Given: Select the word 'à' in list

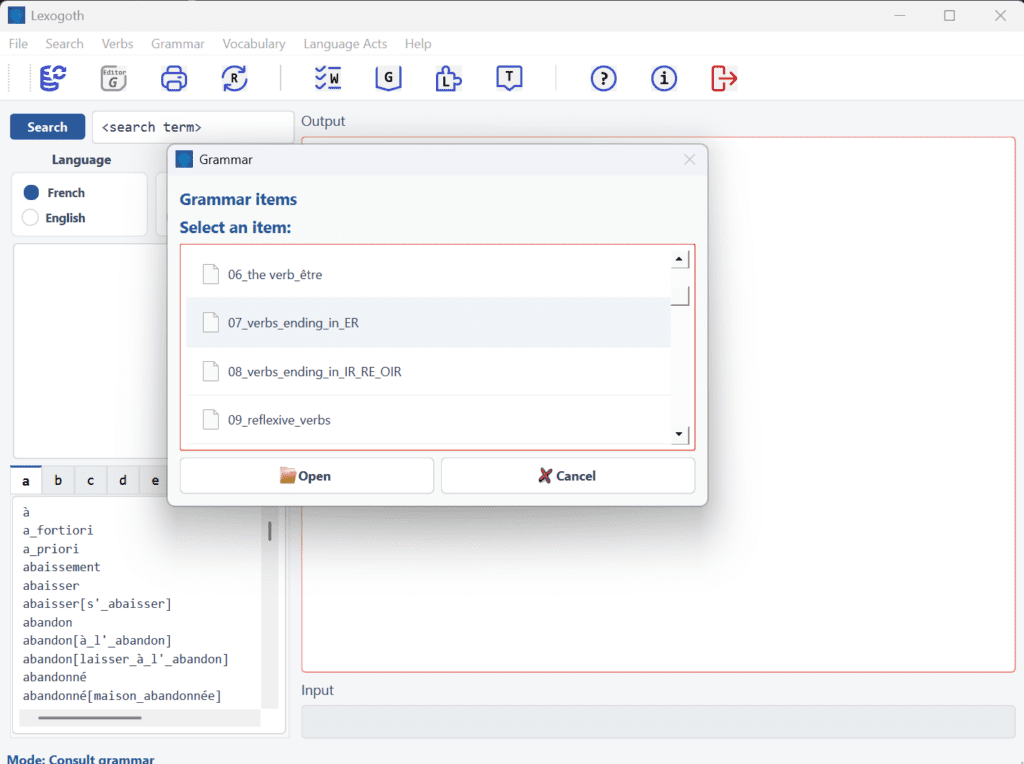Looking at the screenshot, I should point(26,512).
